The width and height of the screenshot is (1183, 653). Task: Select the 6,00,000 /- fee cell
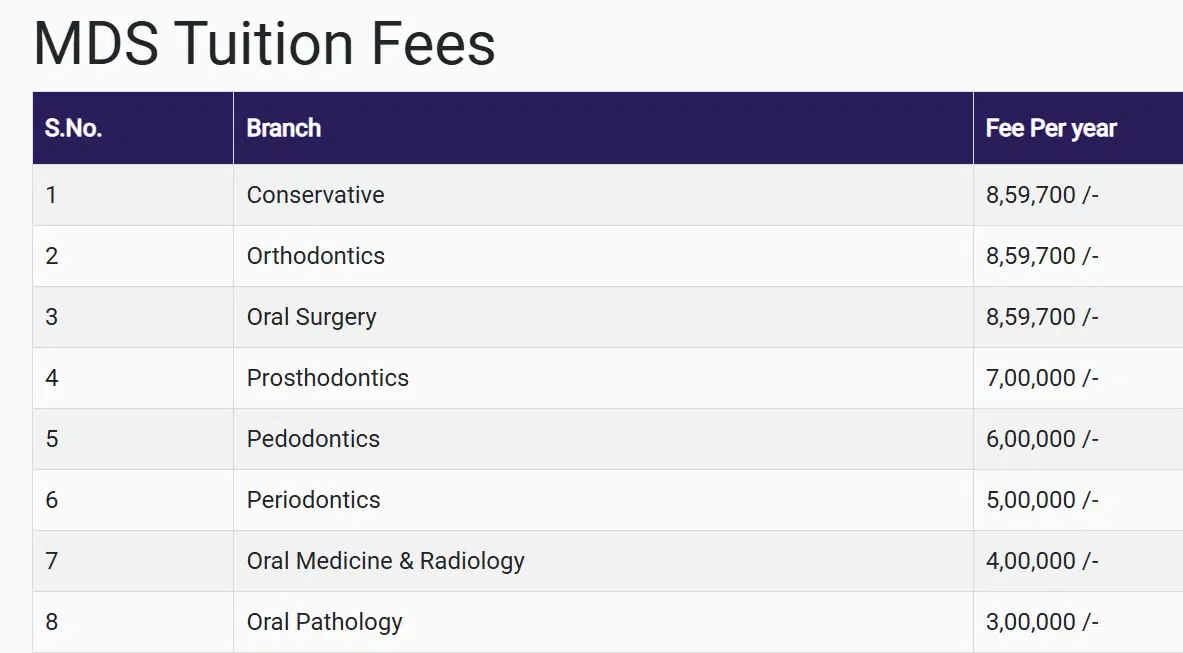[x=1042, y=439]
